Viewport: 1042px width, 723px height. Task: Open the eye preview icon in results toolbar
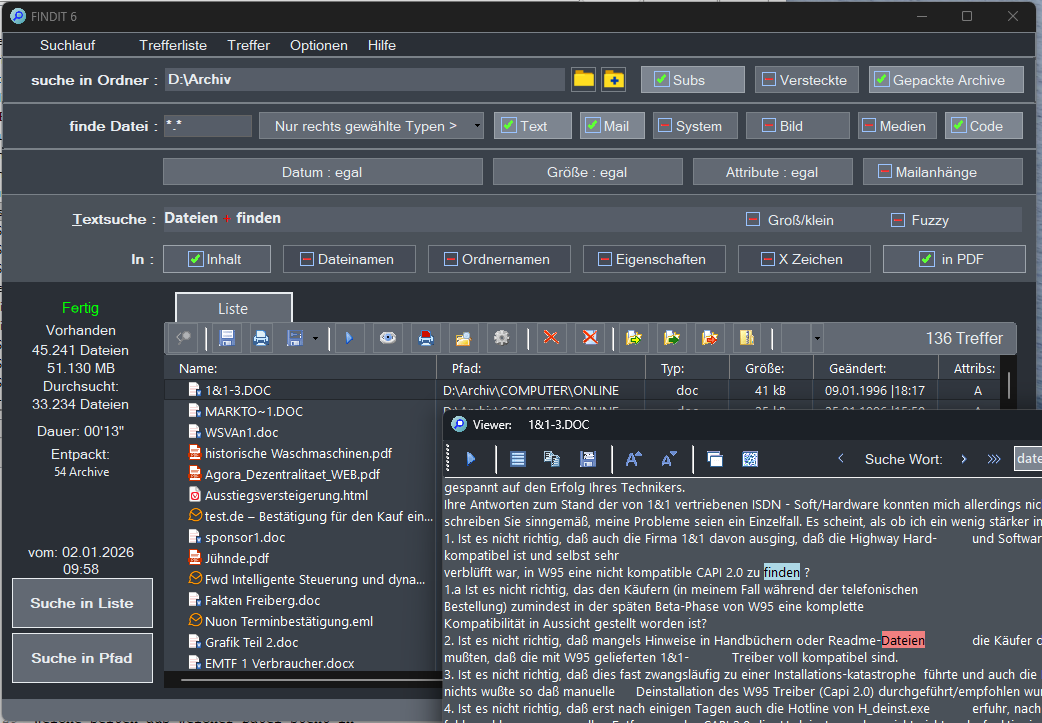[387, 338]
